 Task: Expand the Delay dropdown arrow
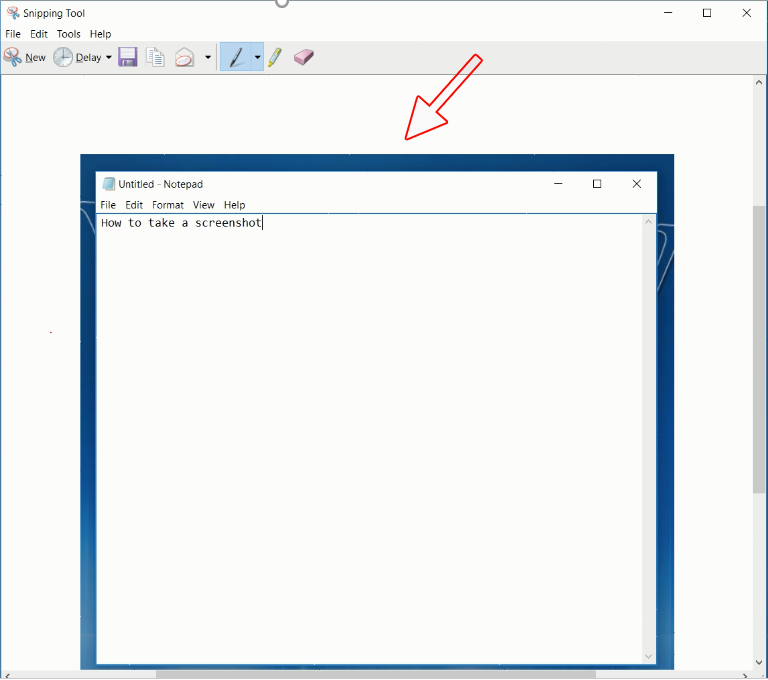click(108, 58)
